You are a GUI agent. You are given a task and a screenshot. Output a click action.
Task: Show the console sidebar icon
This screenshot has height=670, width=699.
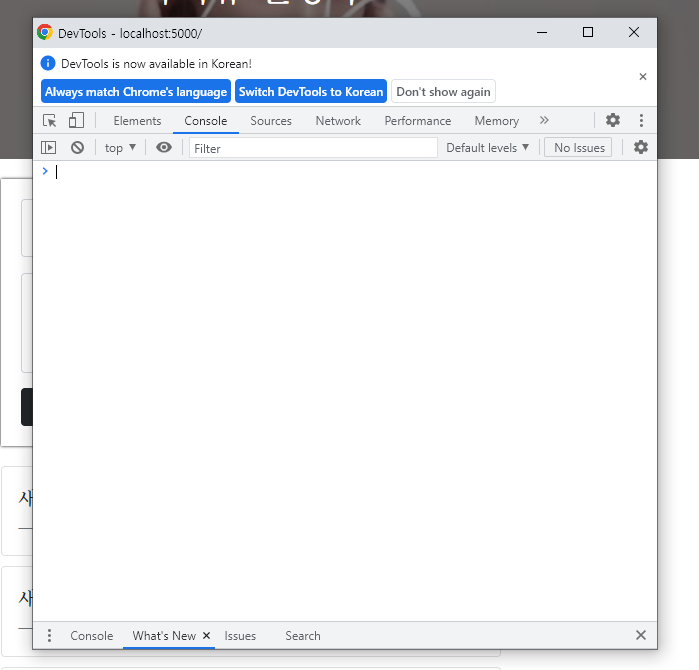49,148
